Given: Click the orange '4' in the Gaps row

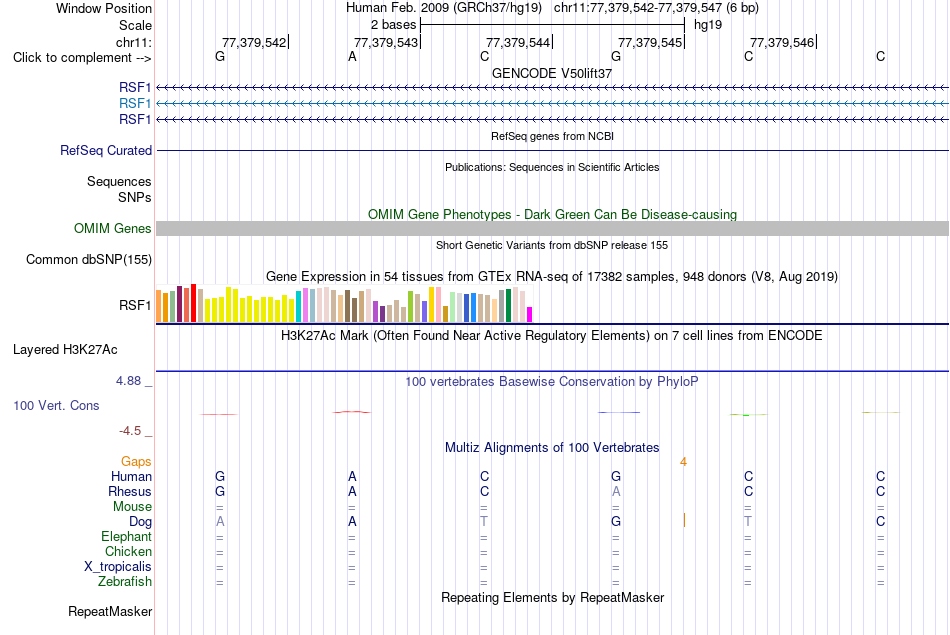Looking at the screenshot, I should pos(683,462).
